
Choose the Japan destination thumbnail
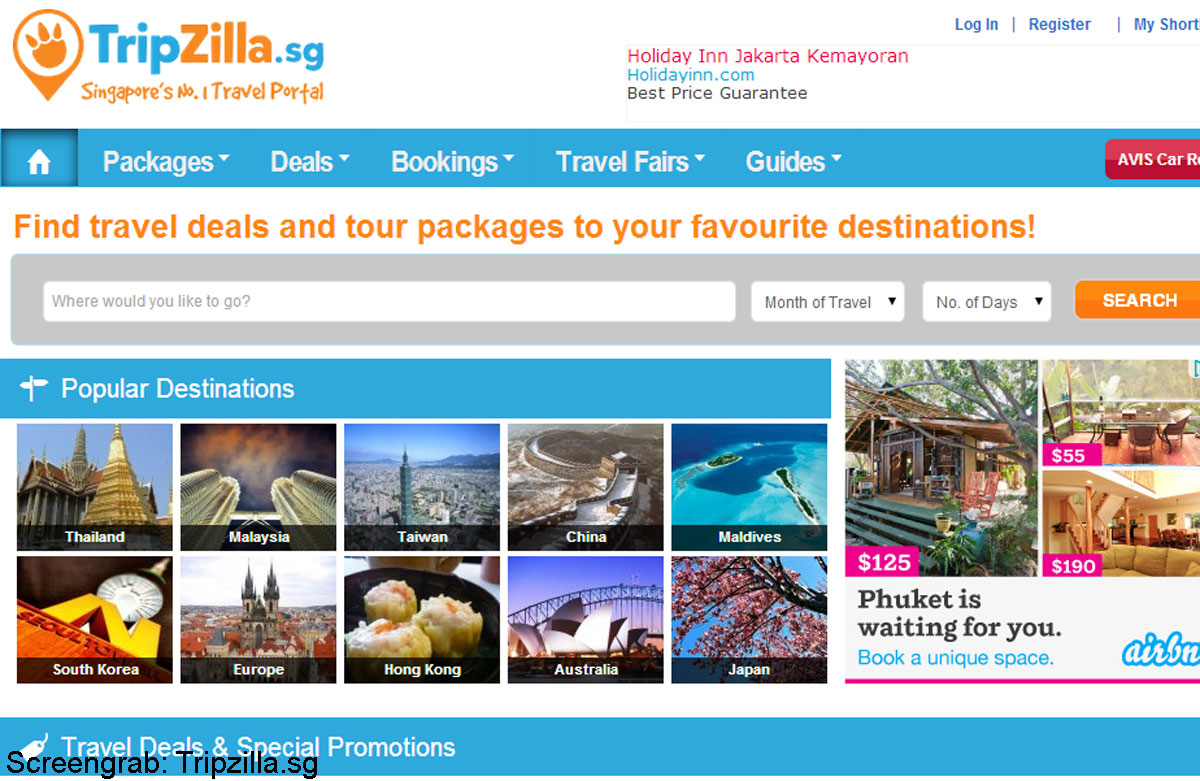749,620
